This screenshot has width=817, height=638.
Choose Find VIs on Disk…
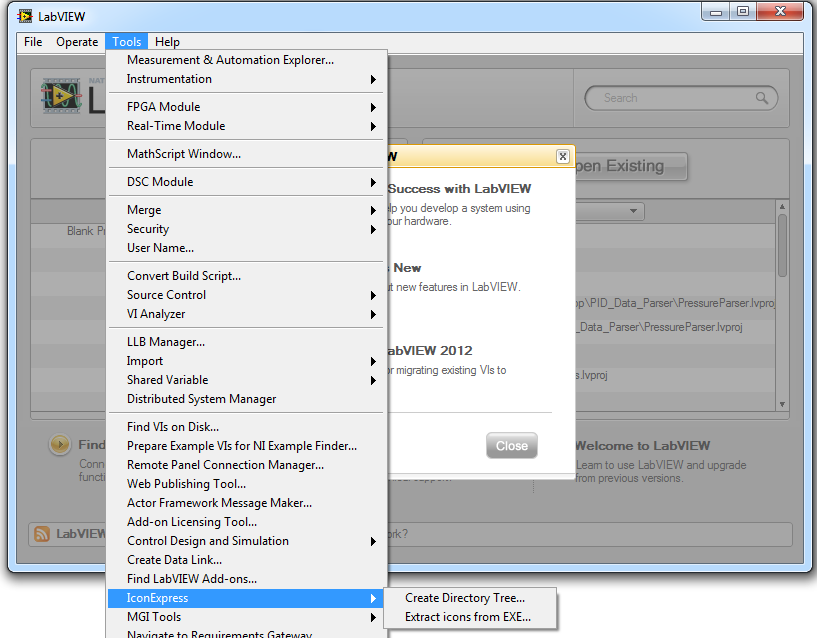pyautogui.click(x=246, y=427)
